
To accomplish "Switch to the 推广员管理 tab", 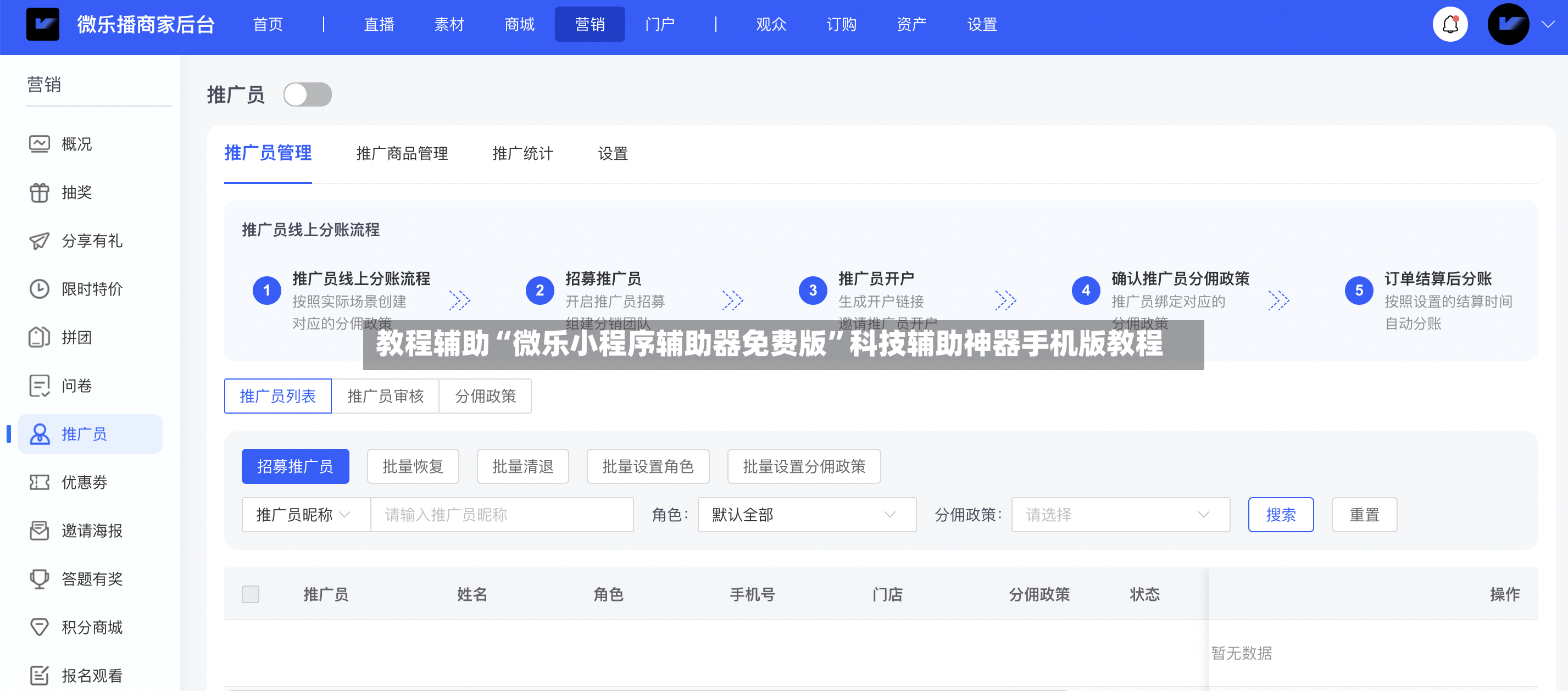I will coord(268,153).
